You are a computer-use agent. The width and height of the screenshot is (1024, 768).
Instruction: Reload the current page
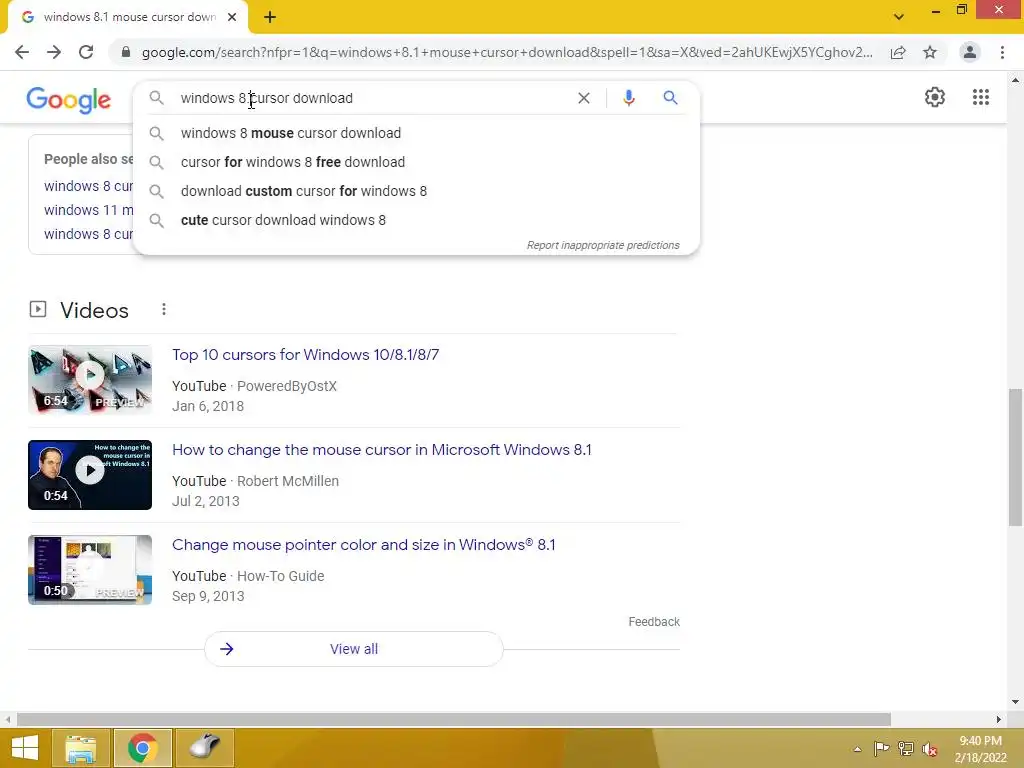click(x=86, y=52)
